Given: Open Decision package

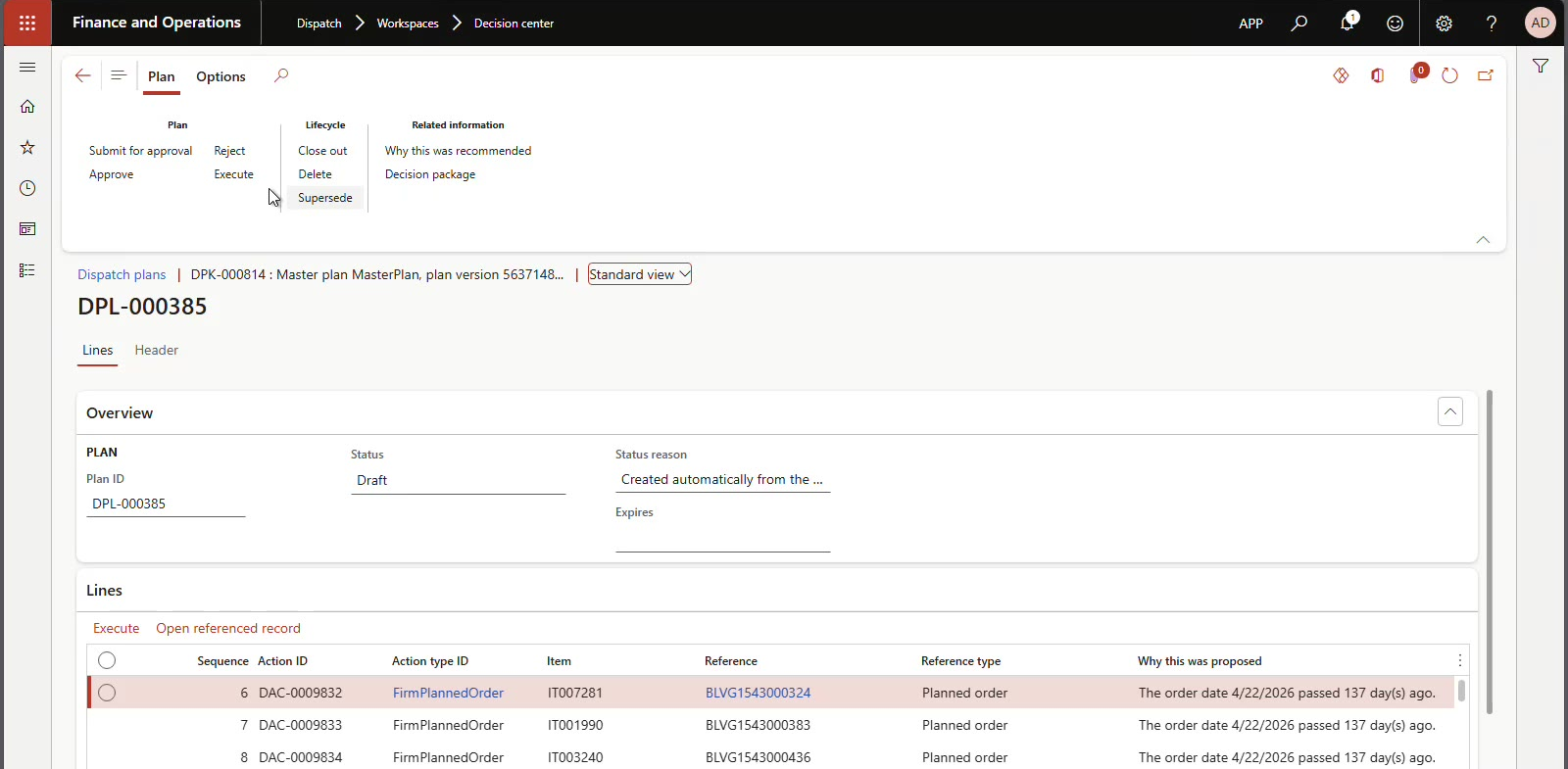Looking at the screenshot, I should pos(430,174).
